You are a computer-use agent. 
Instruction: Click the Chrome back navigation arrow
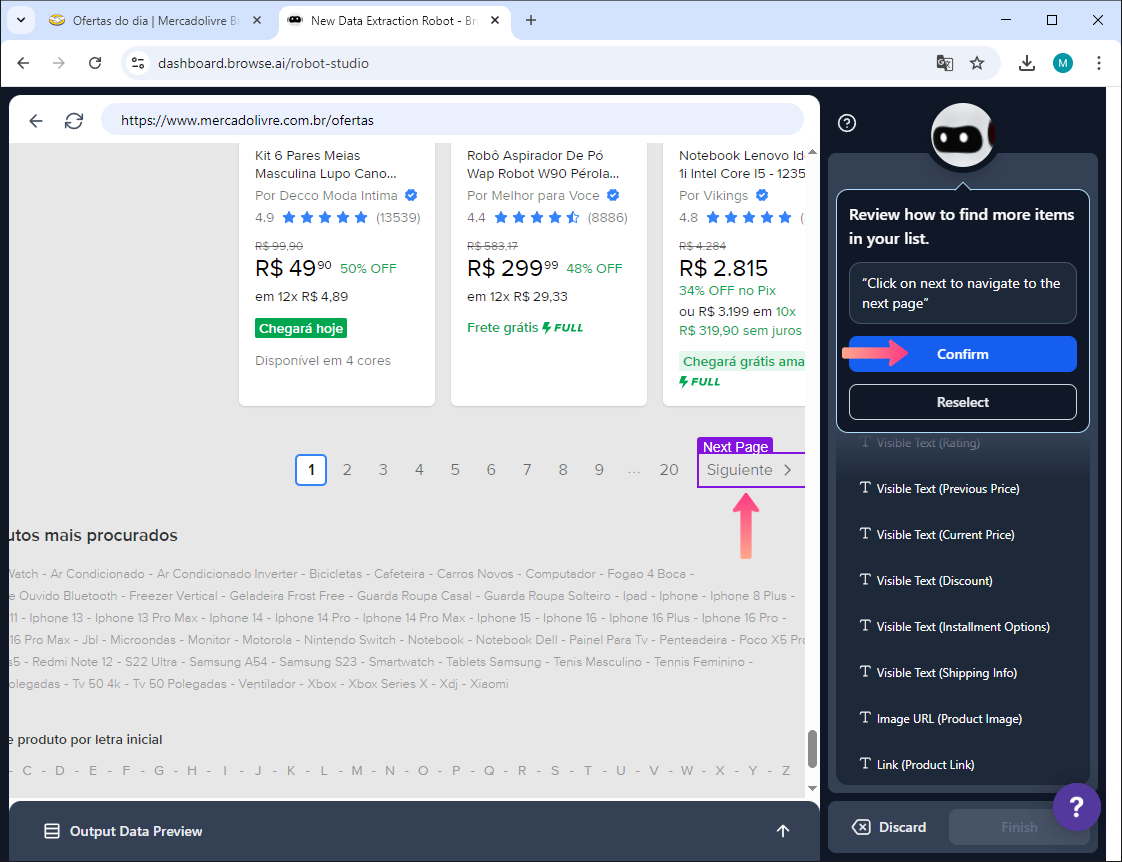pos(23,63)
